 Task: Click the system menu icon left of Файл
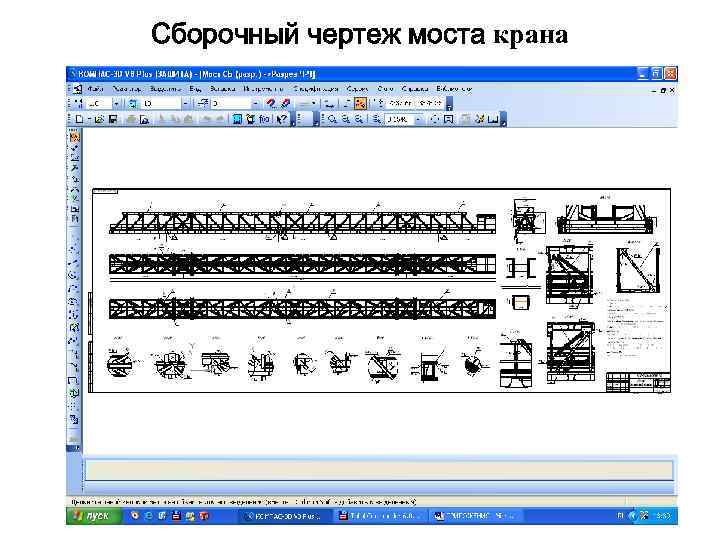[x=77, y=89]
